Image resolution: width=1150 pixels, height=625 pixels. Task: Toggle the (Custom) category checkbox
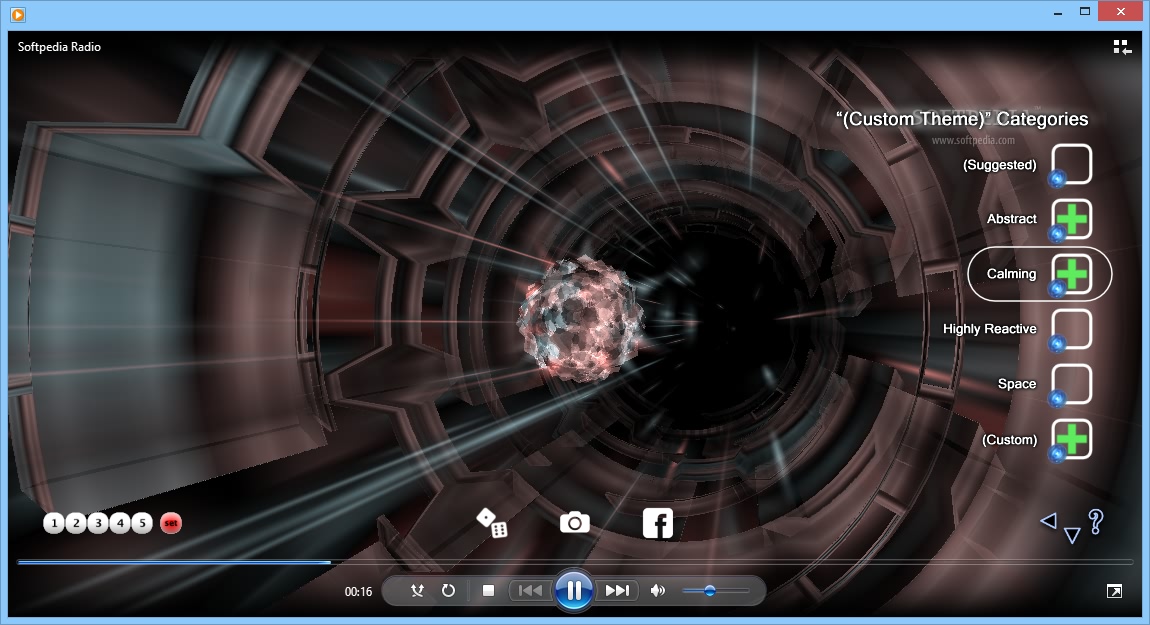(x=1072, y=439)
